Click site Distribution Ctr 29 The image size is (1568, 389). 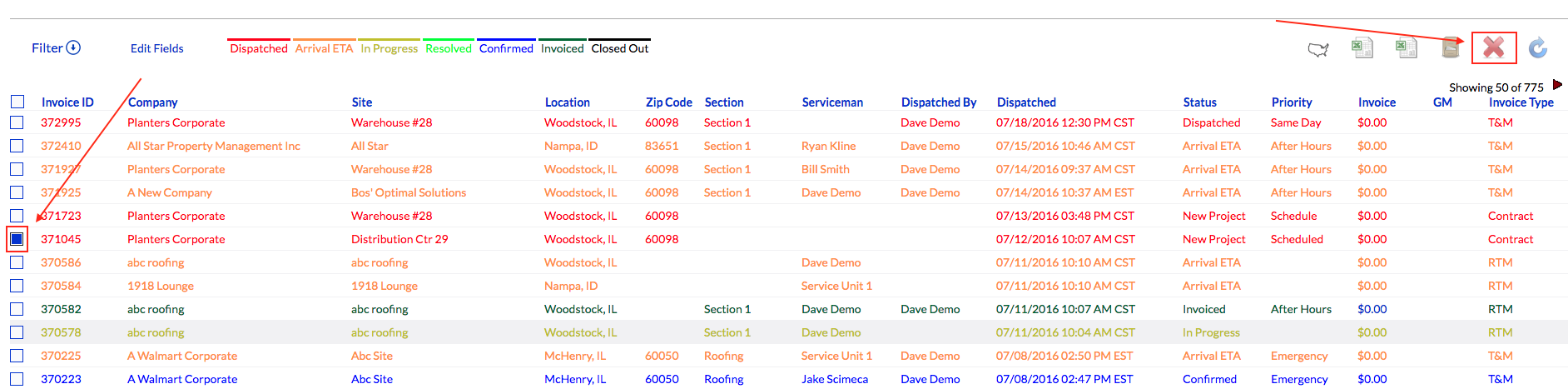click(399, 239)
